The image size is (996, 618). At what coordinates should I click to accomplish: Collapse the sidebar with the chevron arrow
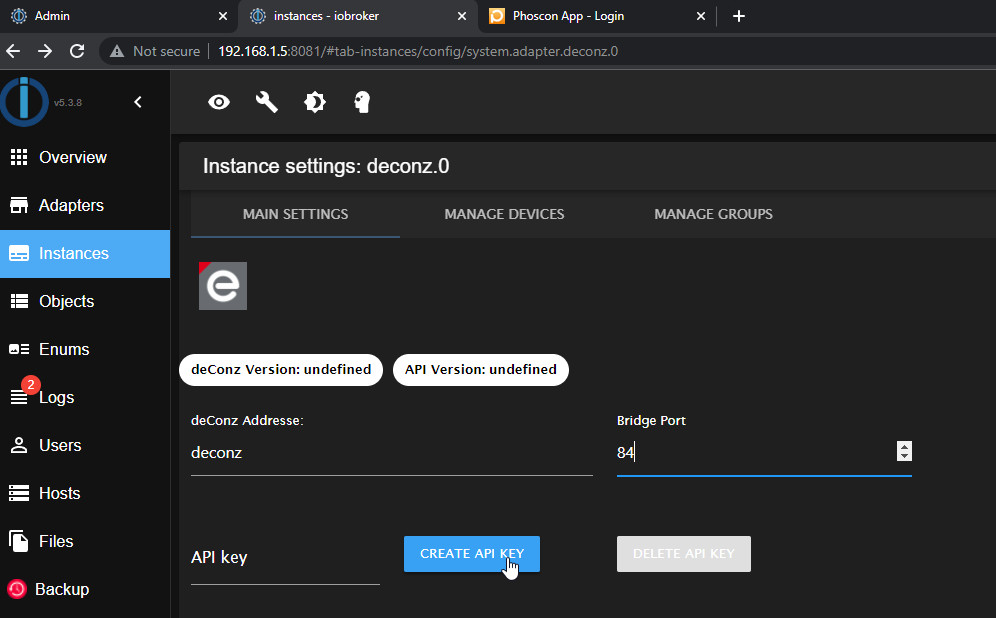pyautogui.click(x=138, y=102)
